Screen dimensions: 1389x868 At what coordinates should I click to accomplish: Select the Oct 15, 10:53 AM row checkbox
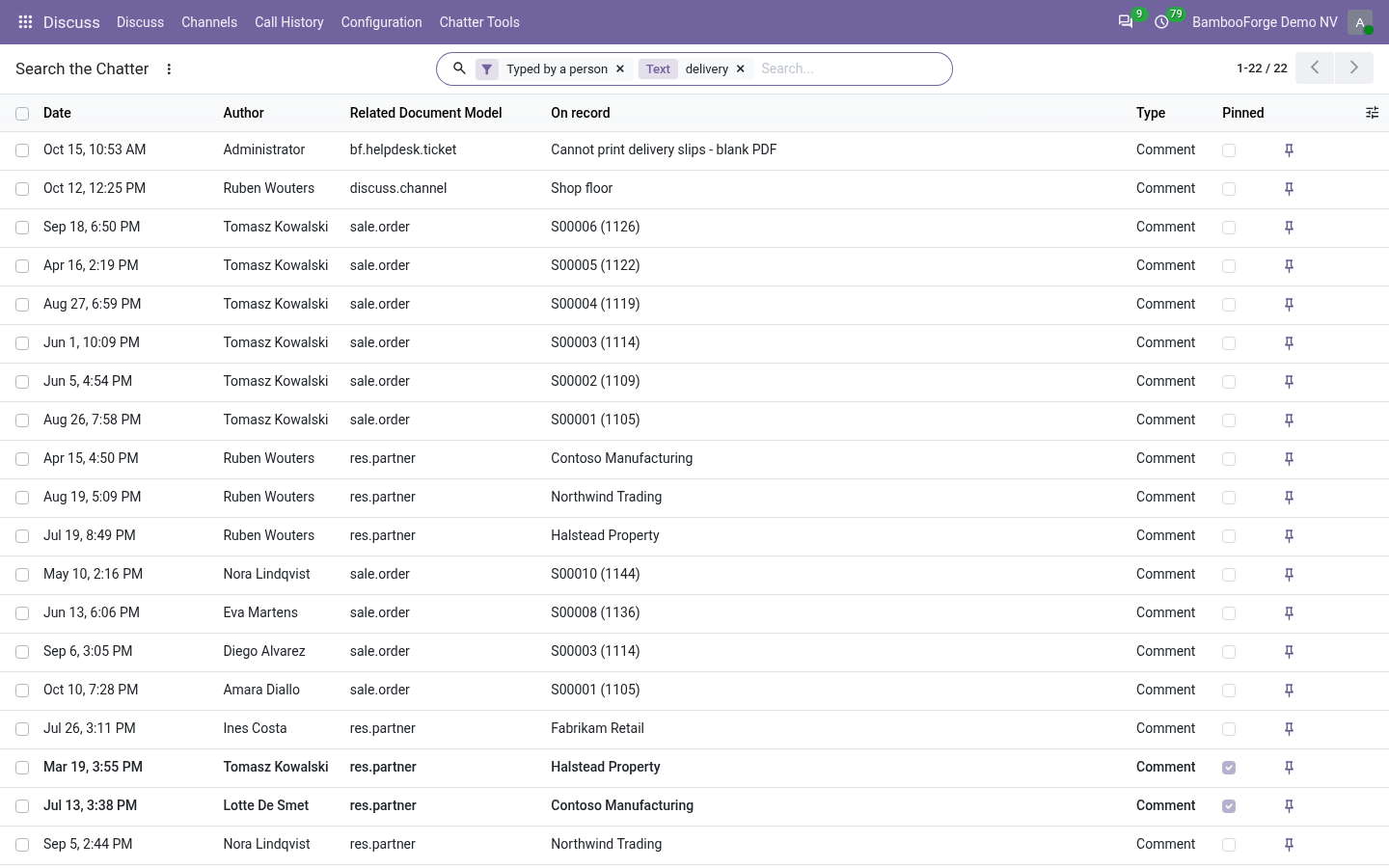click(22, 150)
